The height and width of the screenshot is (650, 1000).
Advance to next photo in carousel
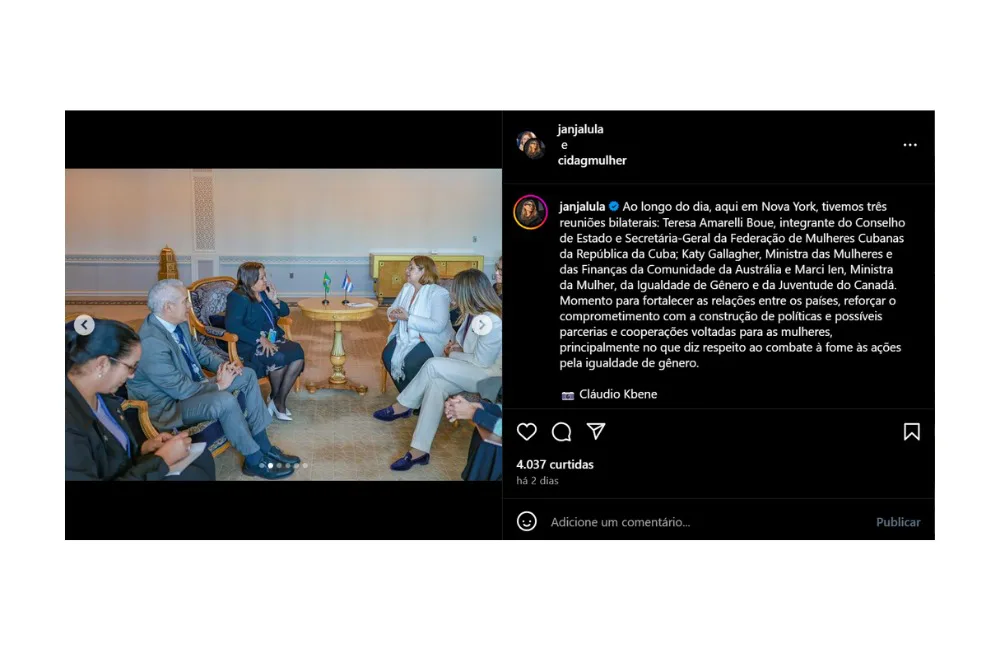482,325
